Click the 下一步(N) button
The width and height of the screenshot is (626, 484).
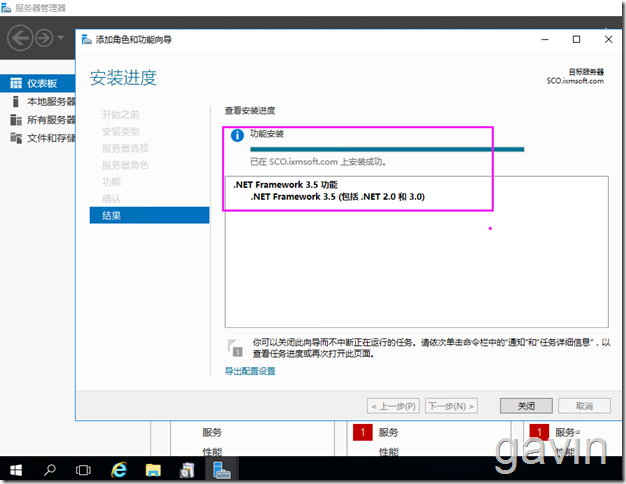[451, 406]
